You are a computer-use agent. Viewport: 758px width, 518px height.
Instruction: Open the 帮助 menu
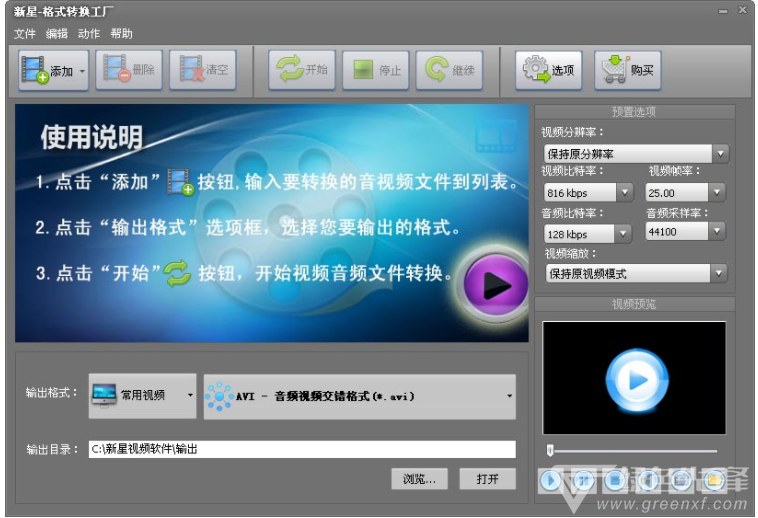pyautogui.click(x=121, y=33)
